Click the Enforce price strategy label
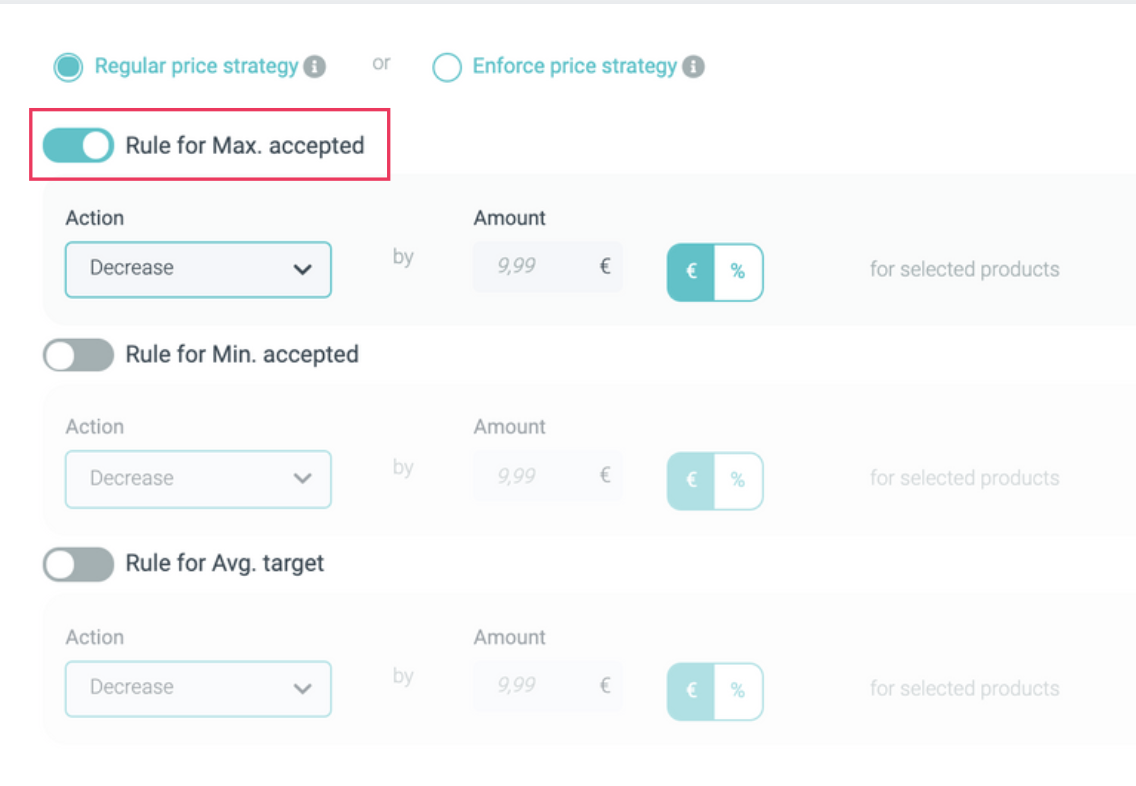The image size is (1136, 786). coord(575,67)
